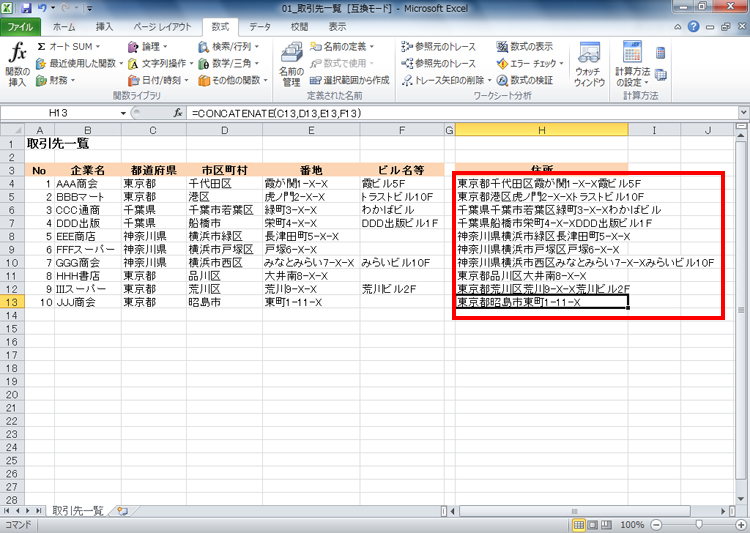Click the 100% zoom level
750x533 pixels.
point(632,525)
